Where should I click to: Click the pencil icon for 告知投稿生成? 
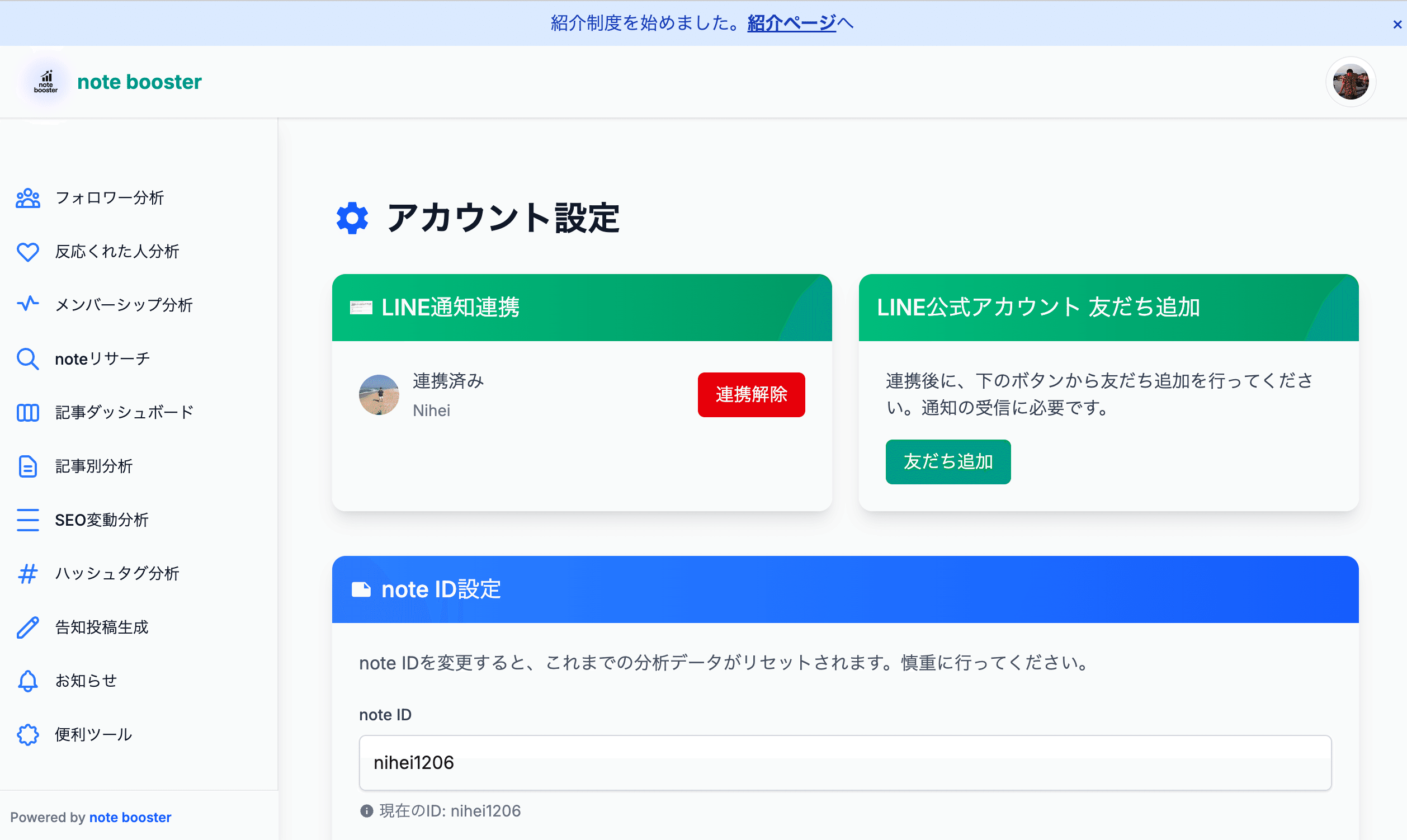(x=28, y=627)
